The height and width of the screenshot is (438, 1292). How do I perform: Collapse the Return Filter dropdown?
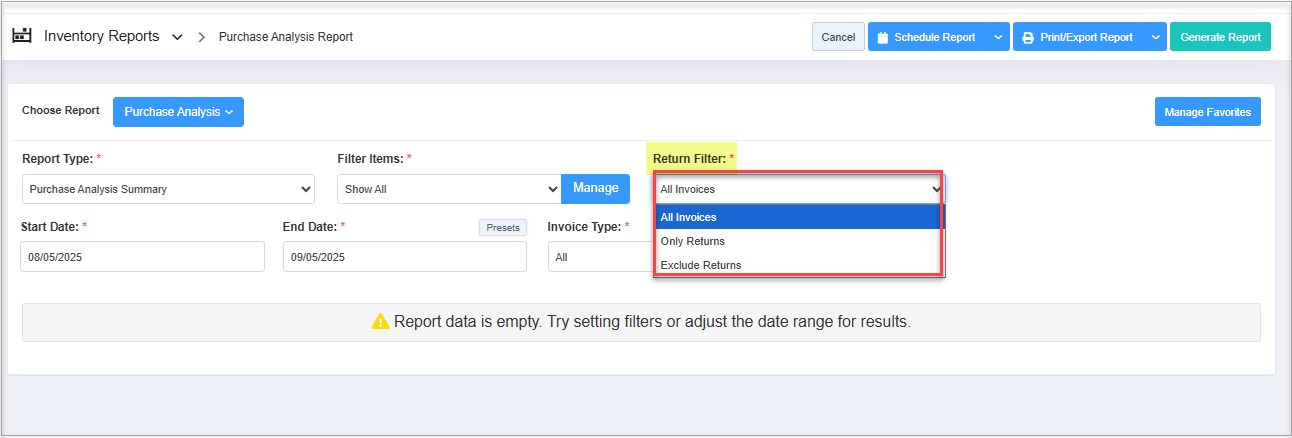click(799, 189)
